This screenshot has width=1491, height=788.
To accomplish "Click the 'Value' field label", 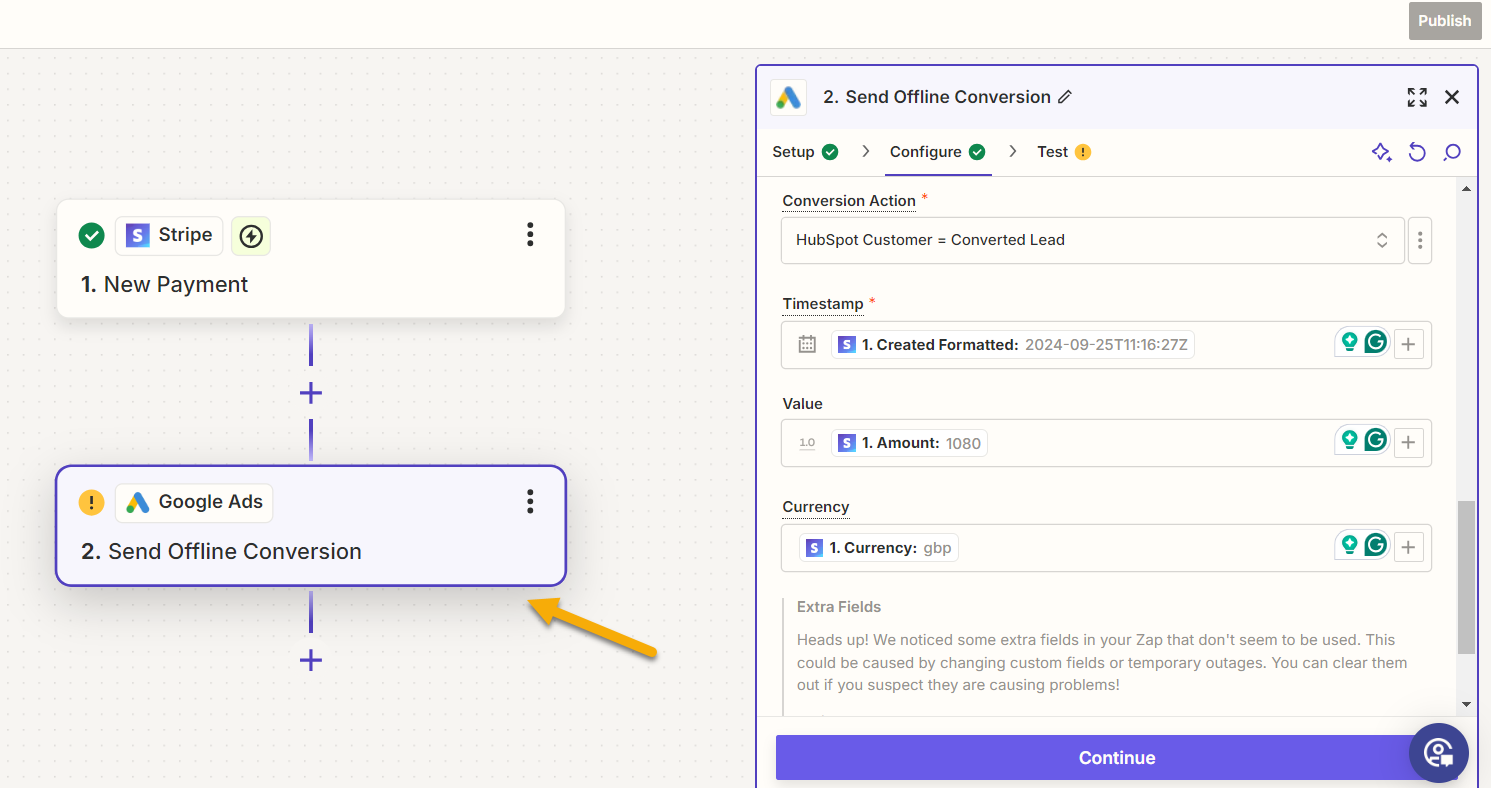I will (x=802, y=404).
